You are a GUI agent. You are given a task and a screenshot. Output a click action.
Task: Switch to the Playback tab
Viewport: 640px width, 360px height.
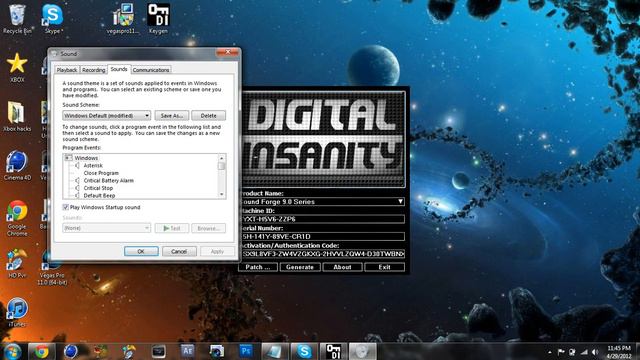coord(67,70)
